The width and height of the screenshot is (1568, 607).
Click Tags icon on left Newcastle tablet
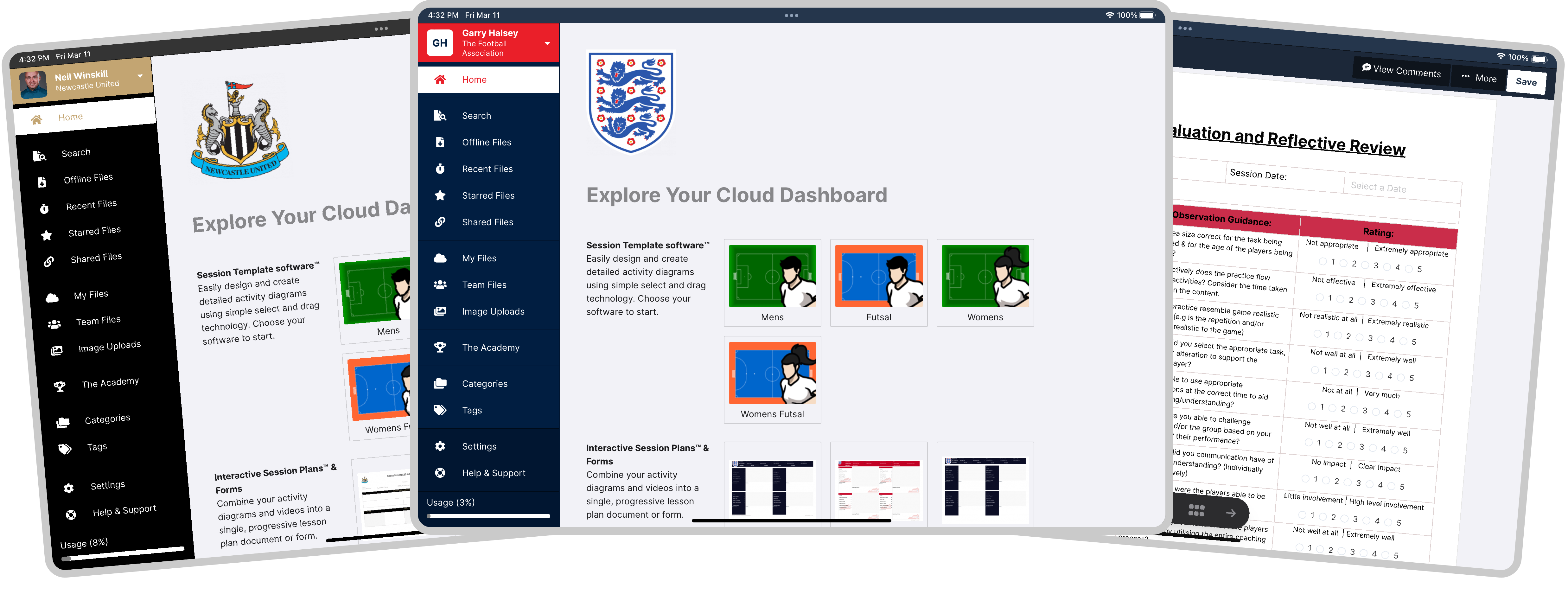point(65,450)
